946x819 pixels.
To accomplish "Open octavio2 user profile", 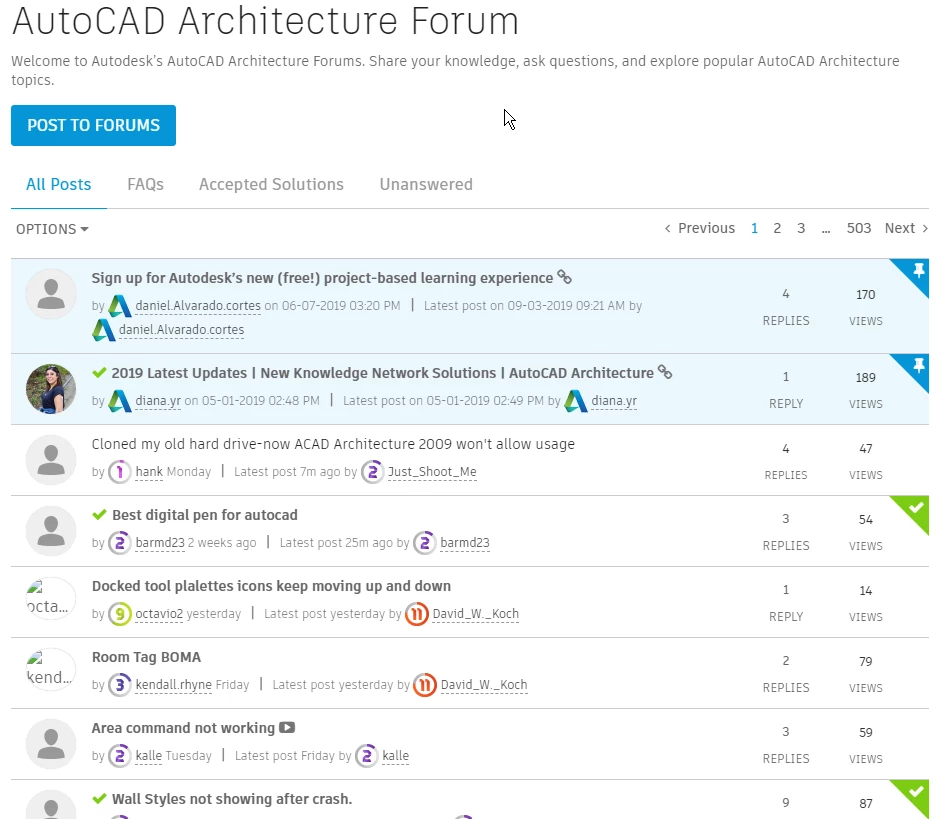I will click(x=159, y=614).
